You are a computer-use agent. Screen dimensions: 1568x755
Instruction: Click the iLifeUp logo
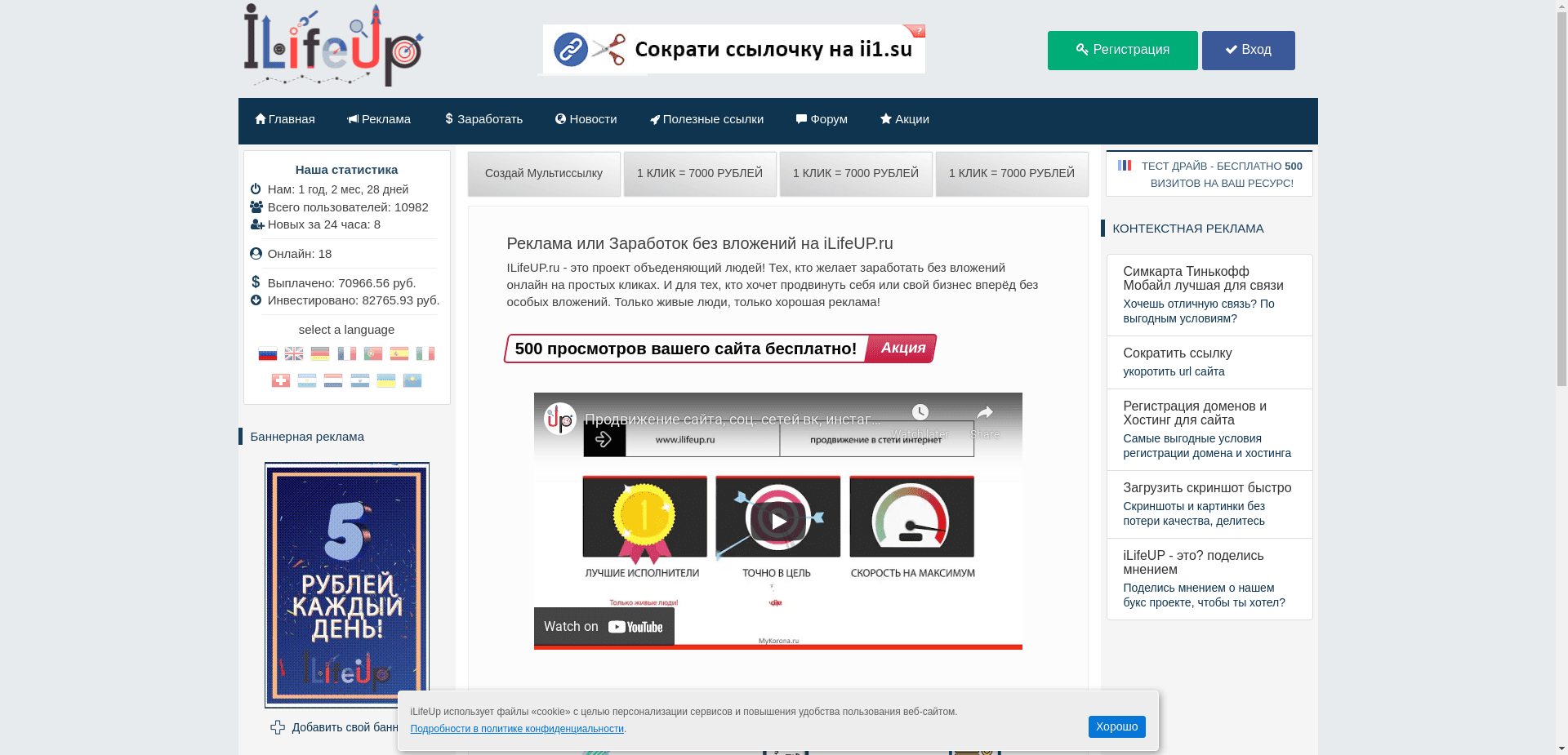(x=330, y=44)
